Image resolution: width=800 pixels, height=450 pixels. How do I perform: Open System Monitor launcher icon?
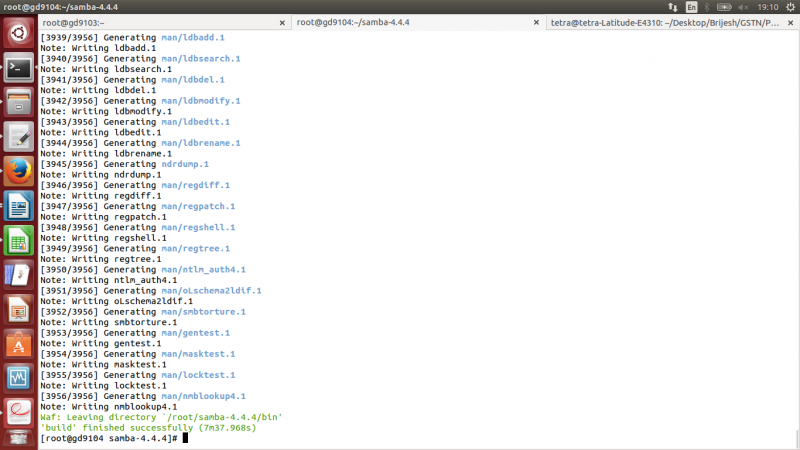(x=19, y=378)
